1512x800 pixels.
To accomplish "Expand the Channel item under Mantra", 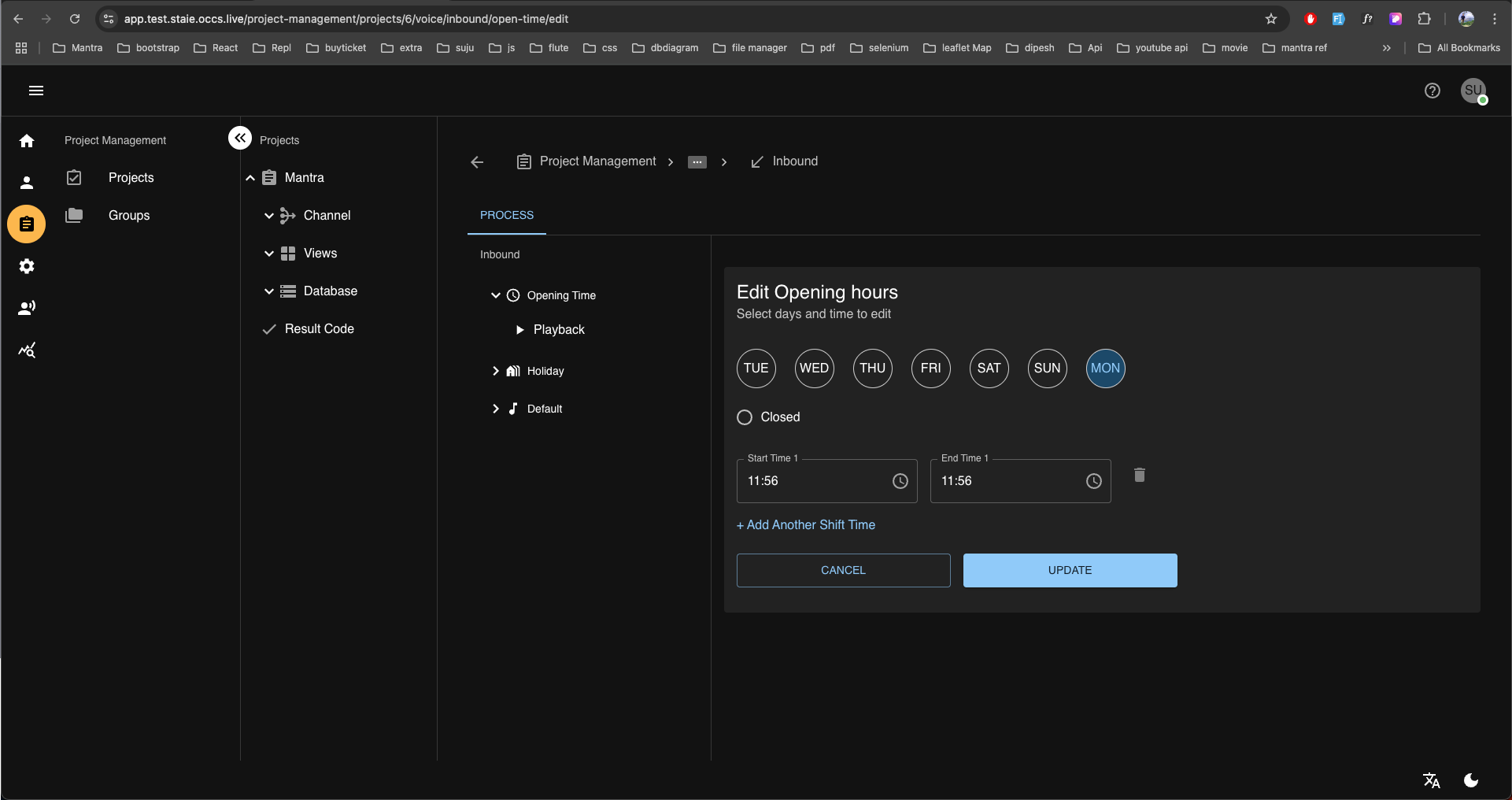I will click(269, 216).
